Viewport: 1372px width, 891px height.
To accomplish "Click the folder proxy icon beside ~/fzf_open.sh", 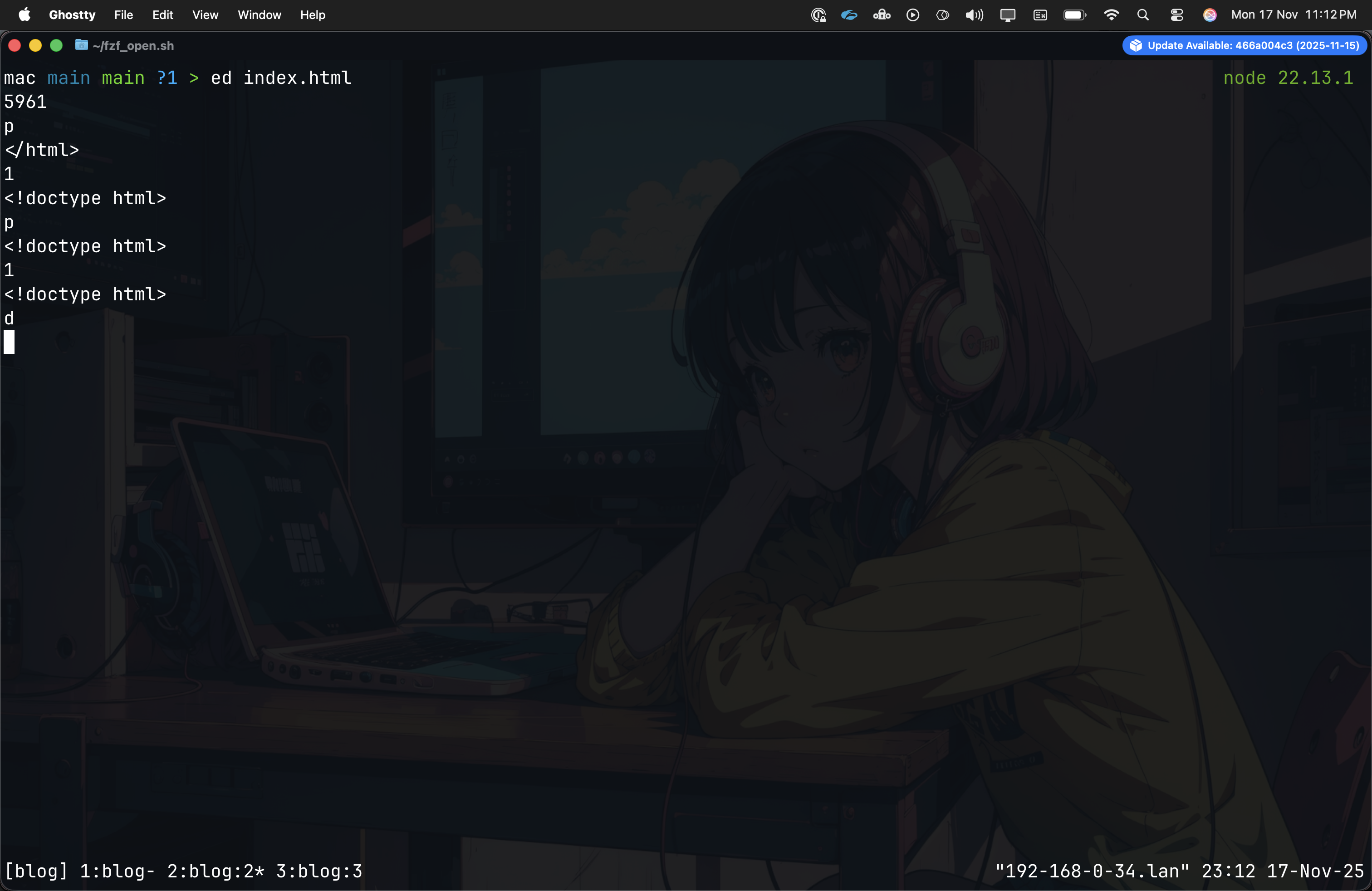I will tap(81, 45).
